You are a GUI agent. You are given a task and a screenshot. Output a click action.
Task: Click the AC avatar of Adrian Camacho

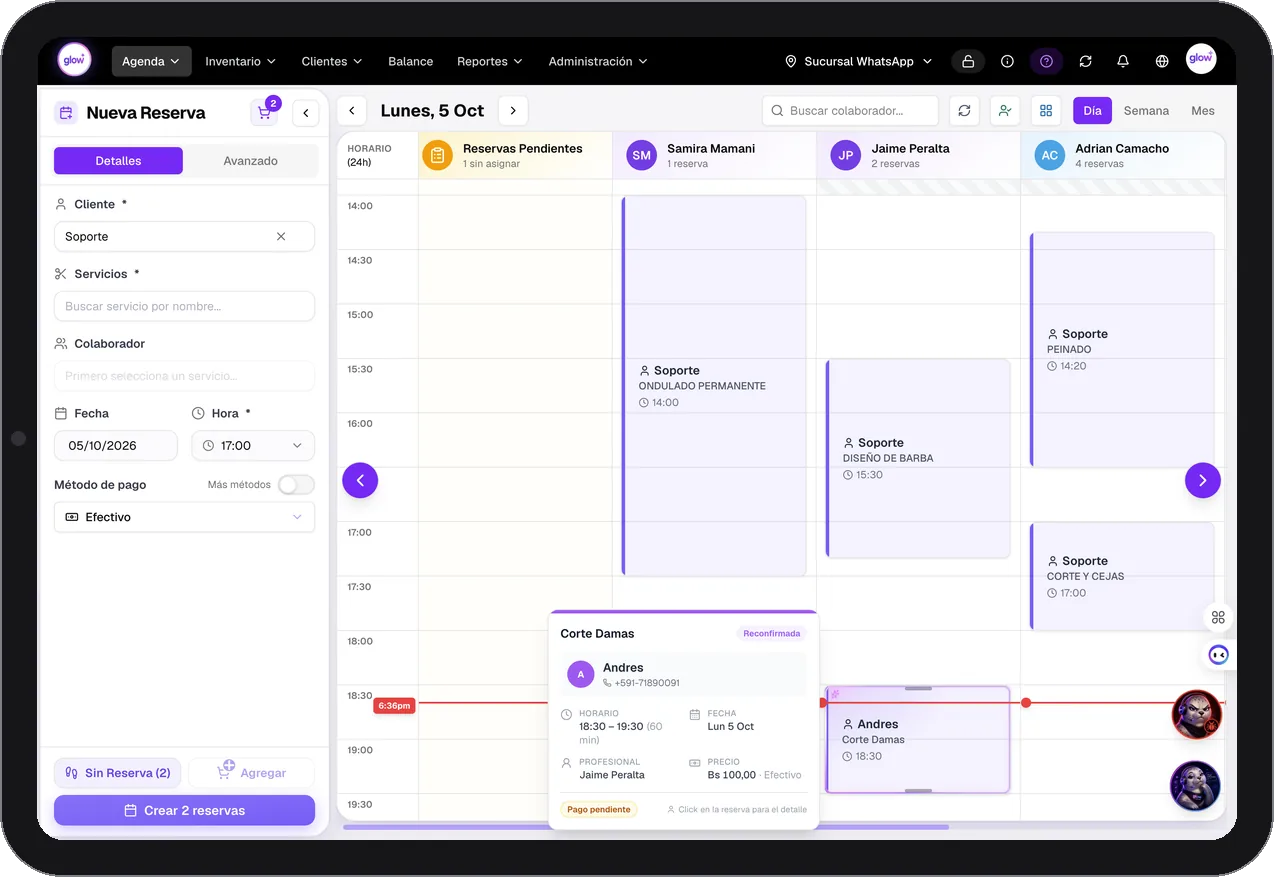tap(1049, 155)
